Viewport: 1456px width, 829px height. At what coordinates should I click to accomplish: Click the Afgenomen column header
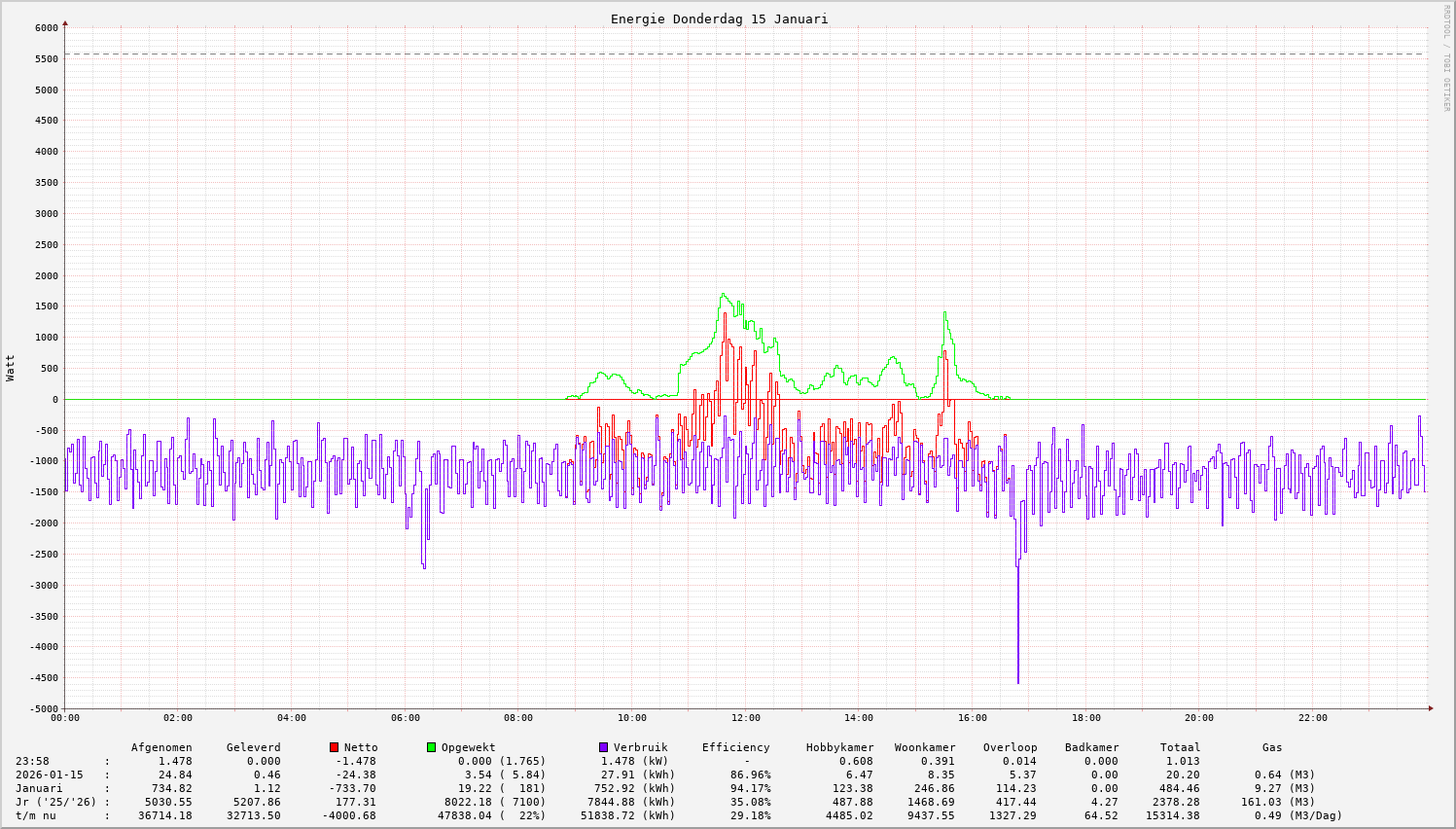pyautogui.click(x=161, y=747)
